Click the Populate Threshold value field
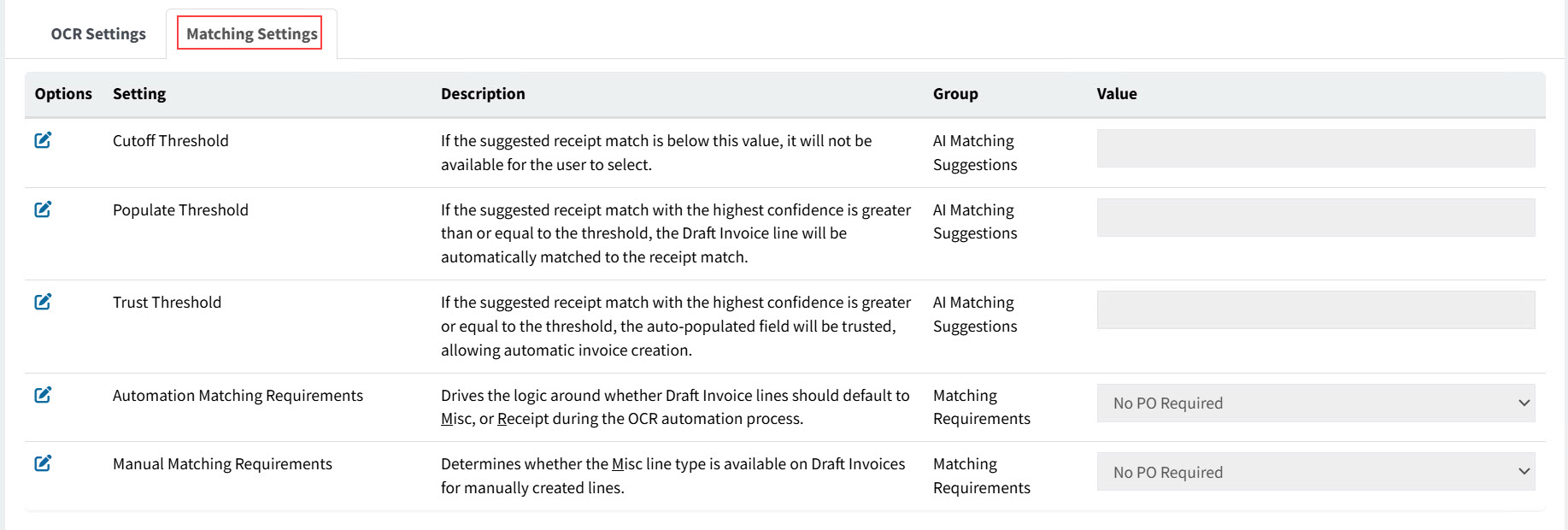Viewport: 1568px width, 530px height. coord(1316,216)
